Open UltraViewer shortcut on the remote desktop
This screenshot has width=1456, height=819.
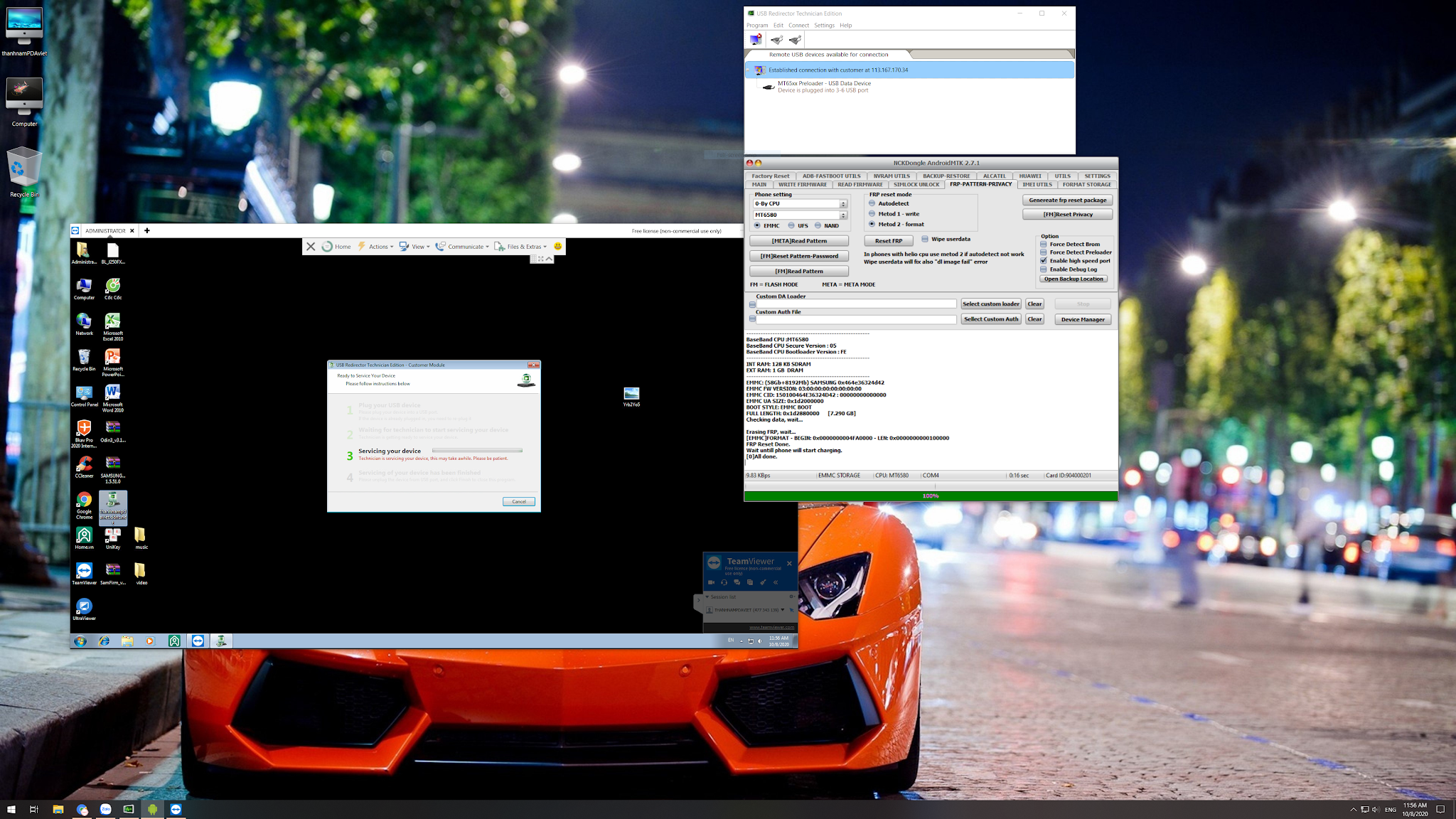[x=84, y=606]
